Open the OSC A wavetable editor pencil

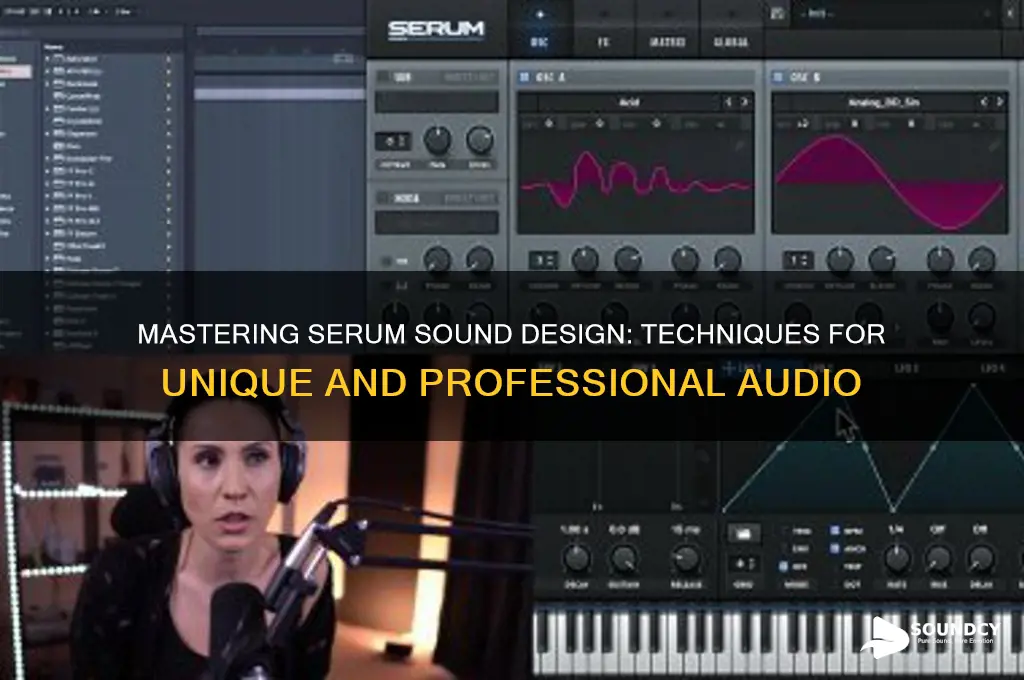click(740, 146)
